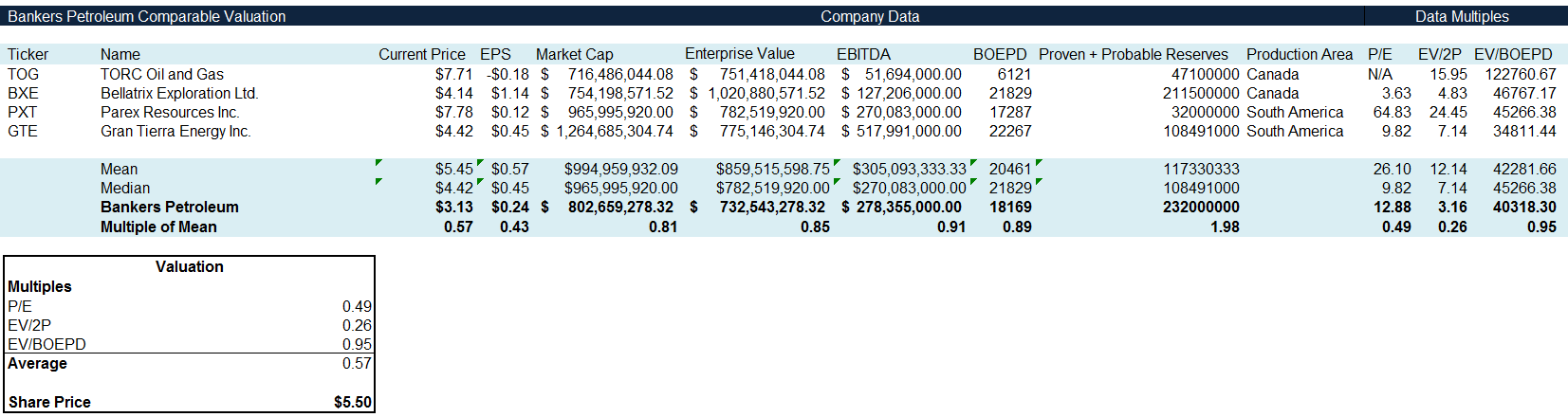This screenshot has height=417, width=1568.
Task: Select the N/A P/E cell for TORC
Action: (x=1379, y=74)
